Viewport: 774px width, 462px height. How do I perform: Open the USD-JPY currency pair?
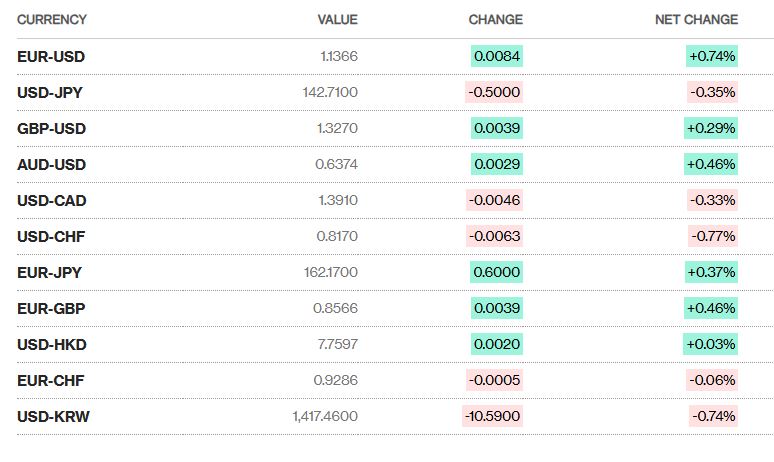50,92
